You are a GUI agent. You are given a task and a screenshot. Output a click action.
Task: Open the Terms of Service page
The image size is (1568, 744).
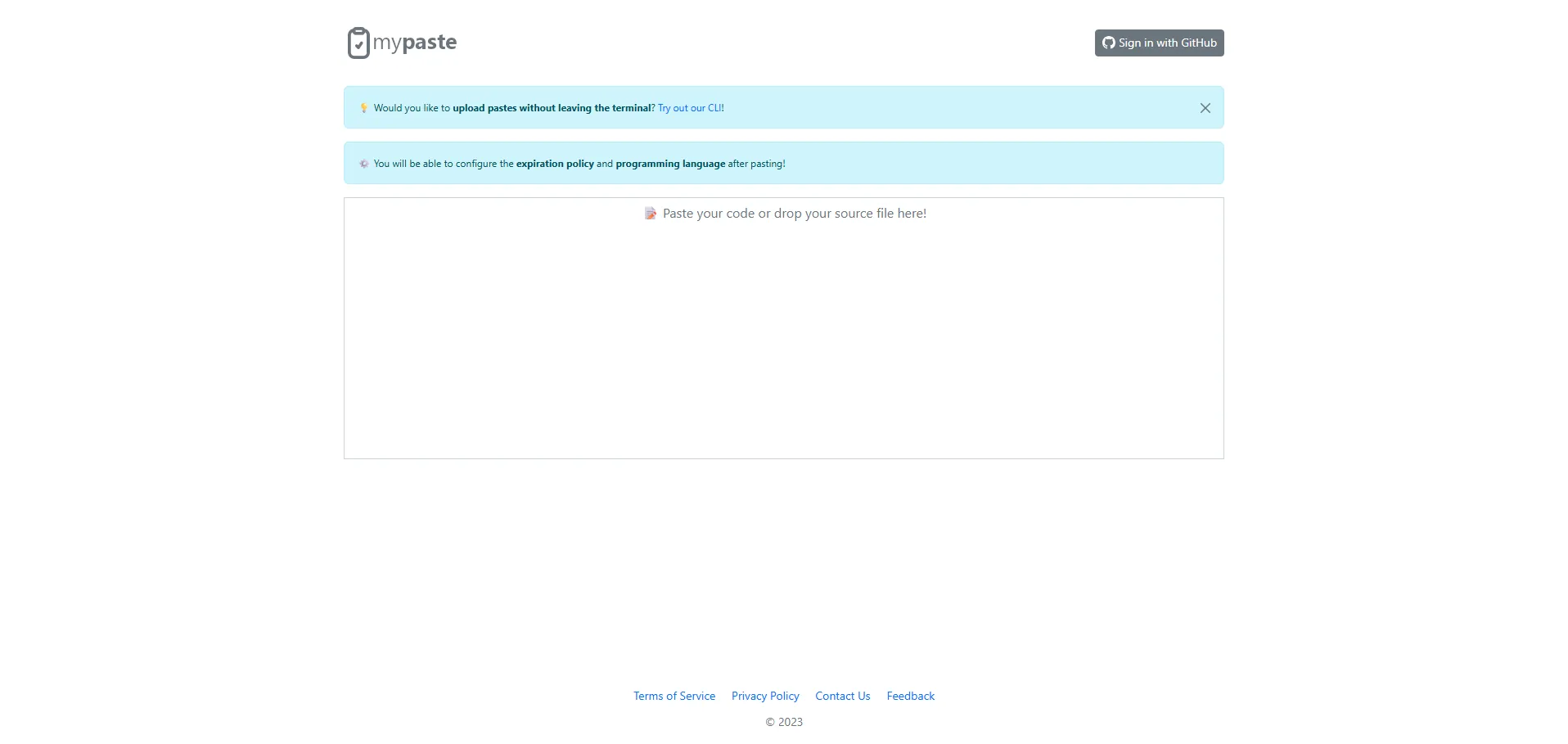tap(674, 696)
